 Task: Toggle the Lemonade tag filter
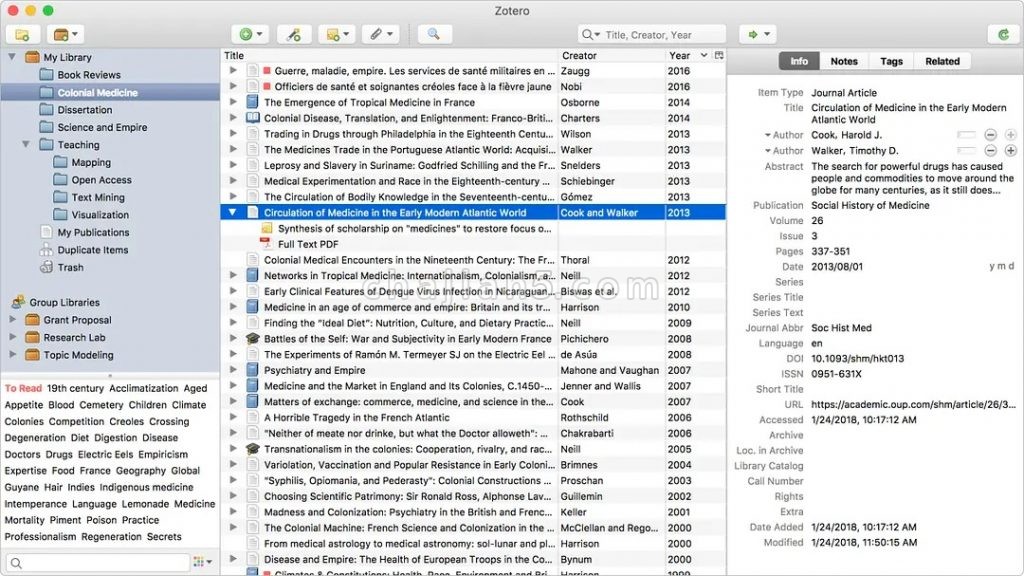pyautogui.click(x=145, y=504)
